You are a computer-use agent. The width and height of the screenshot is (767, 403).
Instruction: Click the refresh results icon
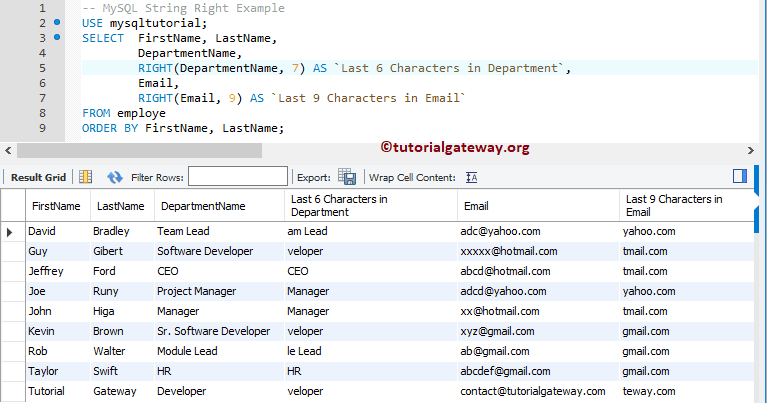115,177
